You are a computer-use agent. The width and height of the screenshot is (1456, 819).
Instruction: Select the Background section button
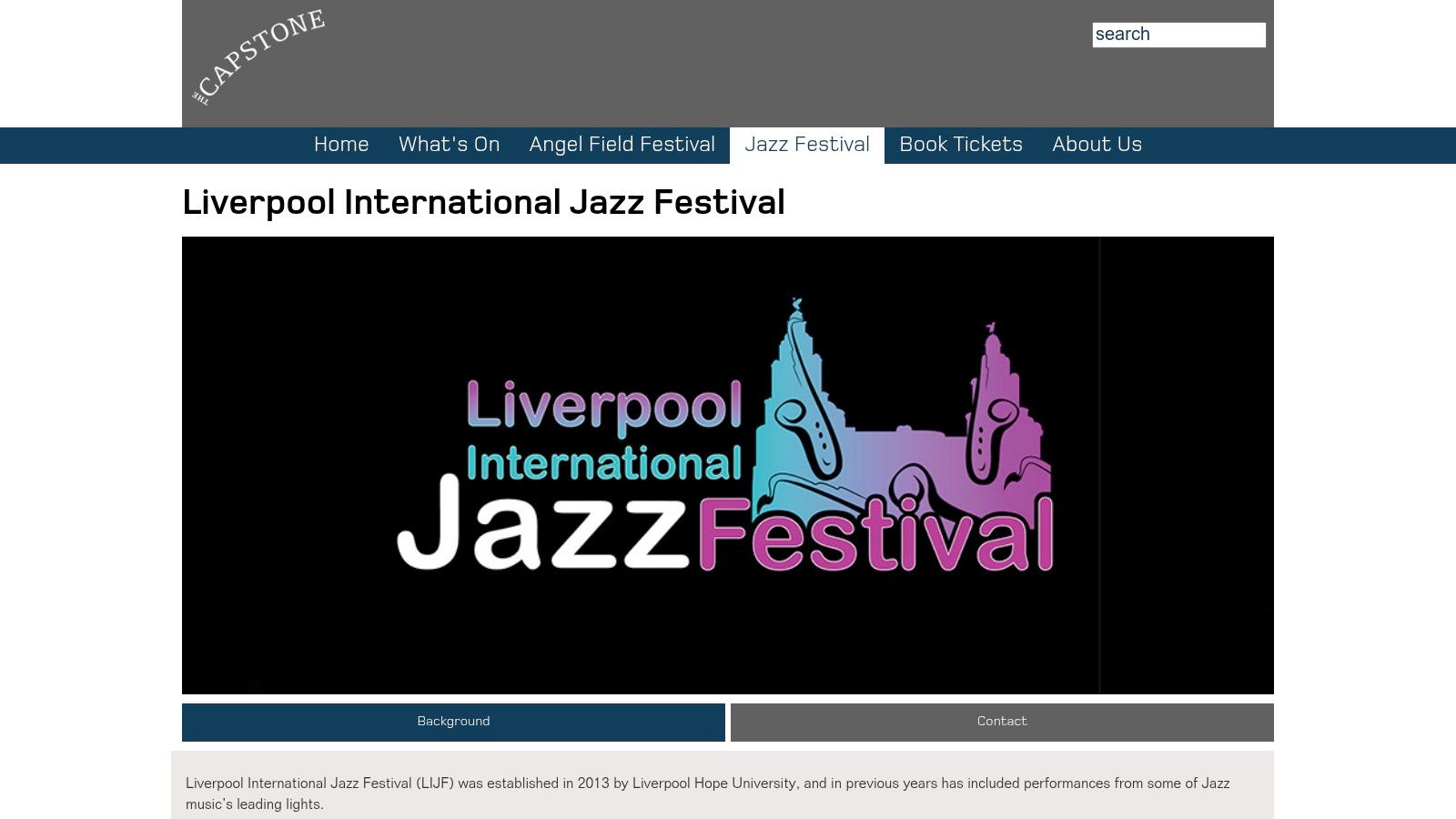click(453, 722)
